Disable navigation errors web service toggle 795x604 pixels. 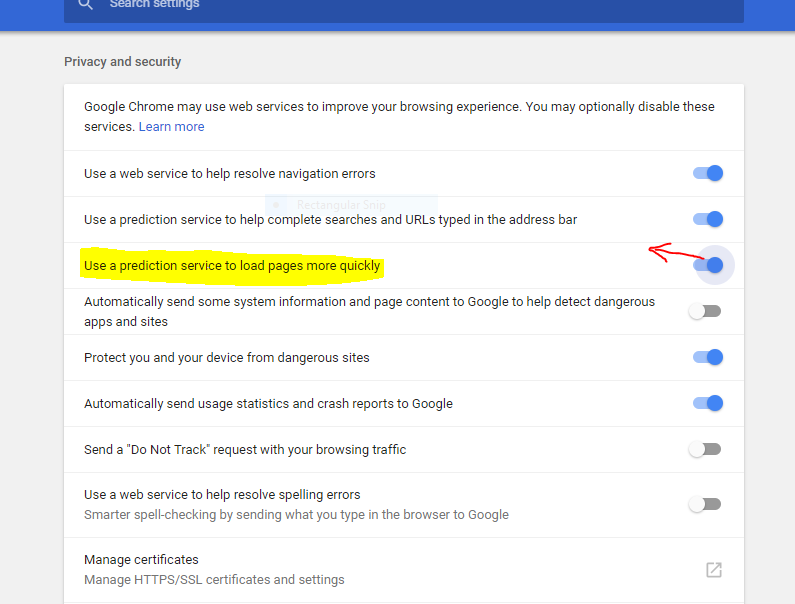707,173
